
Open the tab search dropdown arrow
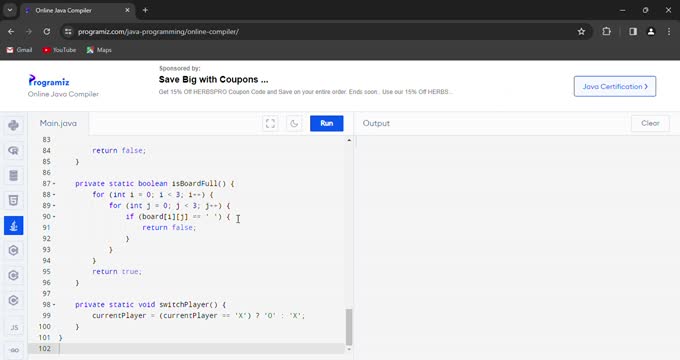click(10, 10)
